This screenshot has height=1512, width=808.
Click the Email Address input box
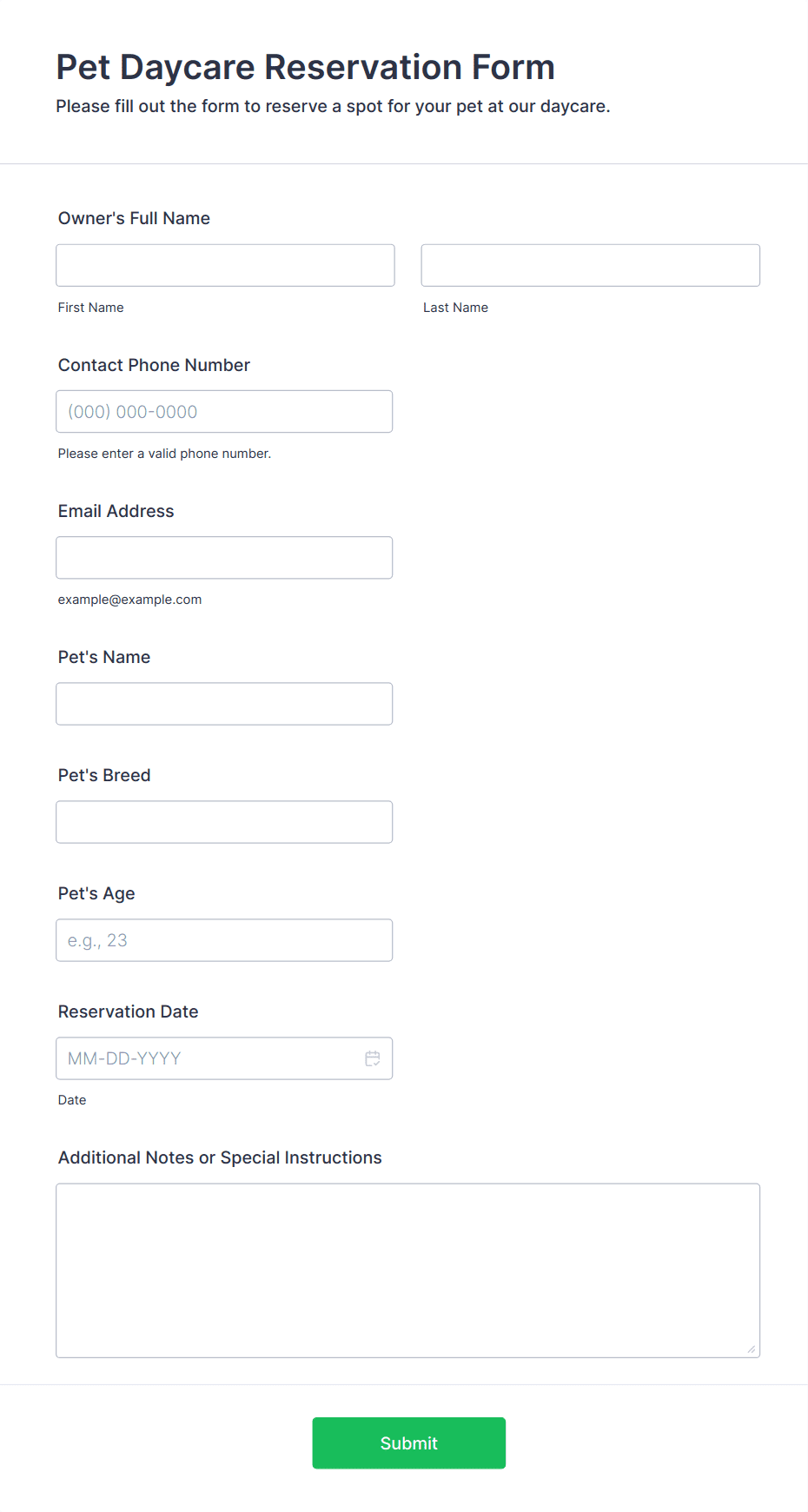[224, 557]
